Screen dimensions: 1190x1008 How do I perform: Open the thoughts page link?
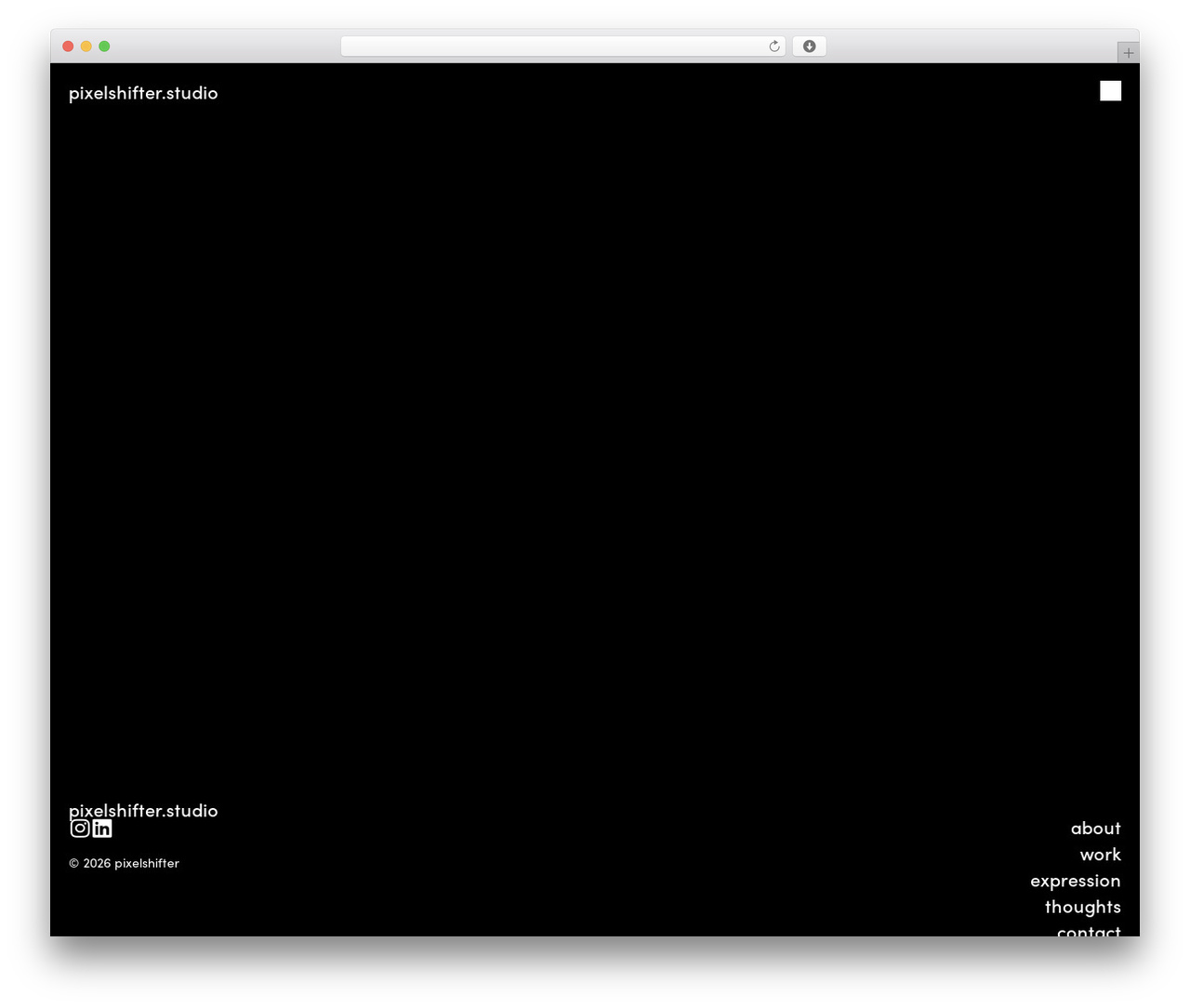point(1082,907)
